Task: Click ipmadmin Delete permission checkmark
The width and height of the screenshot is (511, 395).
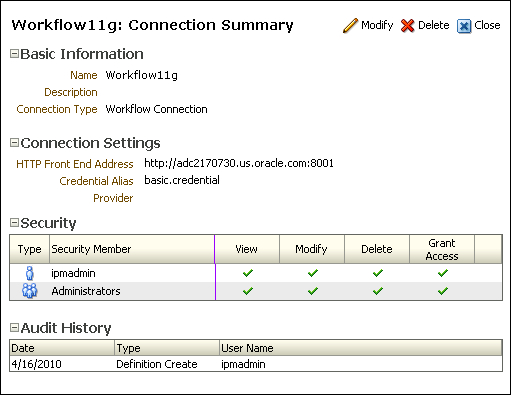Action: (x=378, y=273)
